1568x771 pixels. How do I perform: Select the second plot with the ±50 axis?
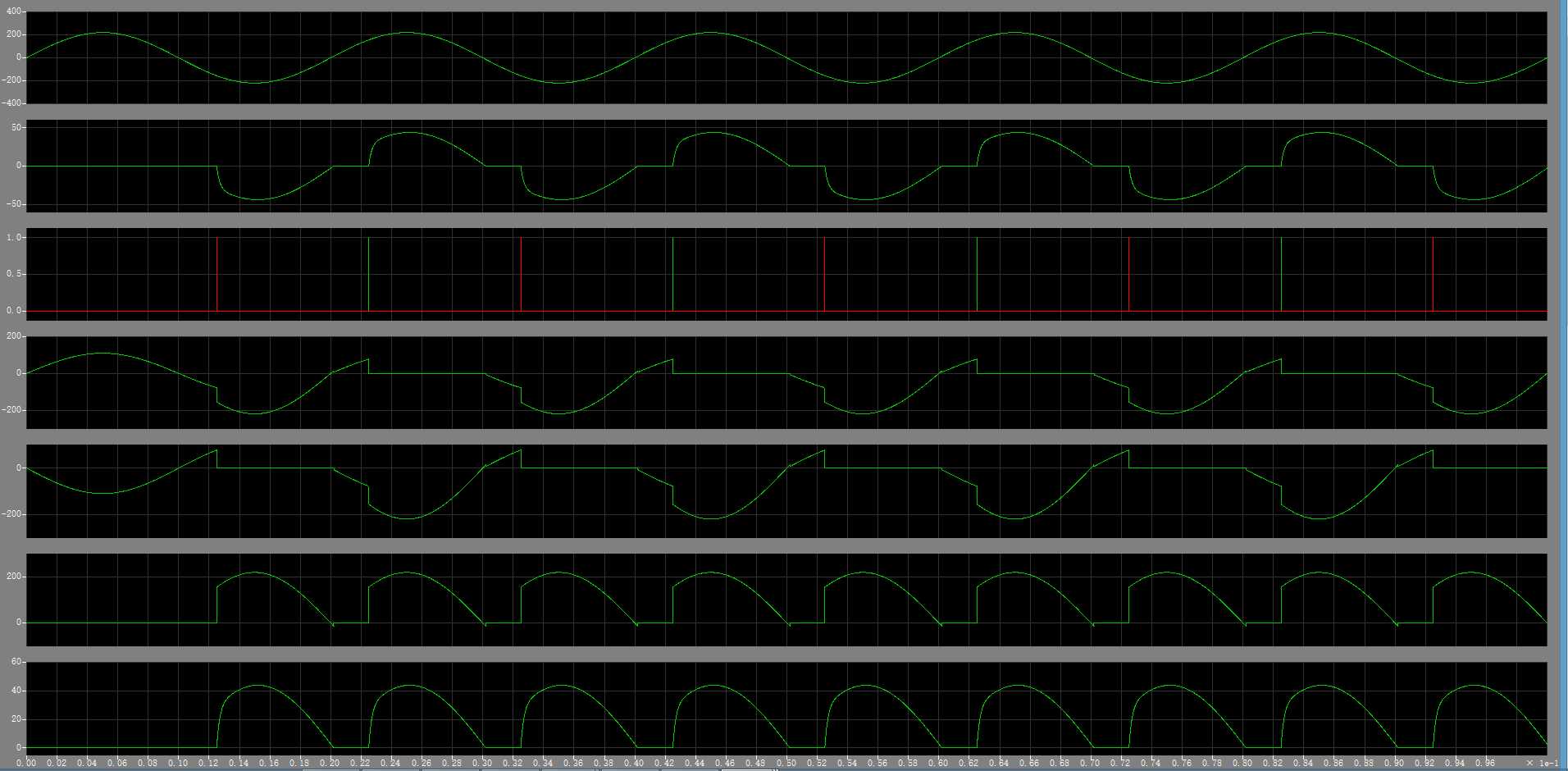786,166
